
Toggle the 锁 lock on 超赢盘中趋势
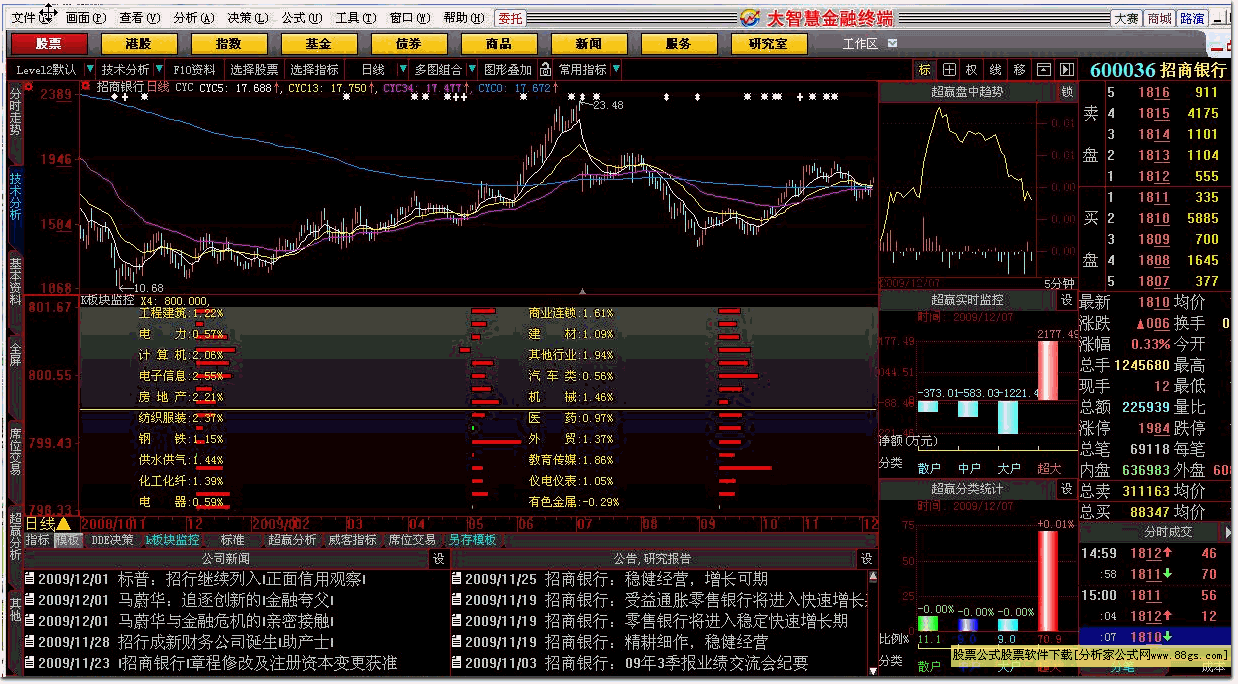coord(1068,91)
